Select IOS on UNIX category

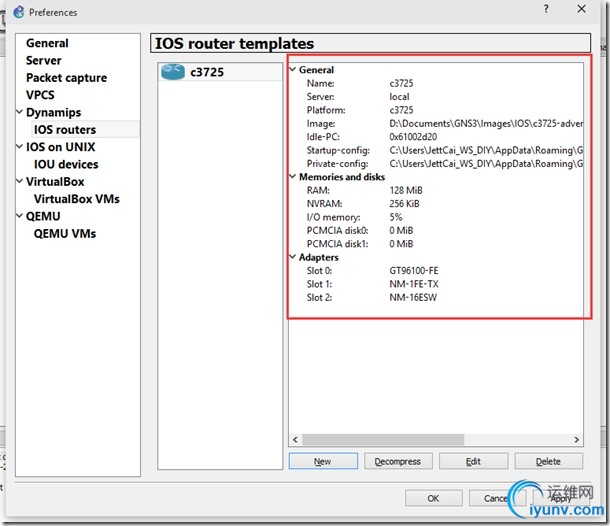60,147
